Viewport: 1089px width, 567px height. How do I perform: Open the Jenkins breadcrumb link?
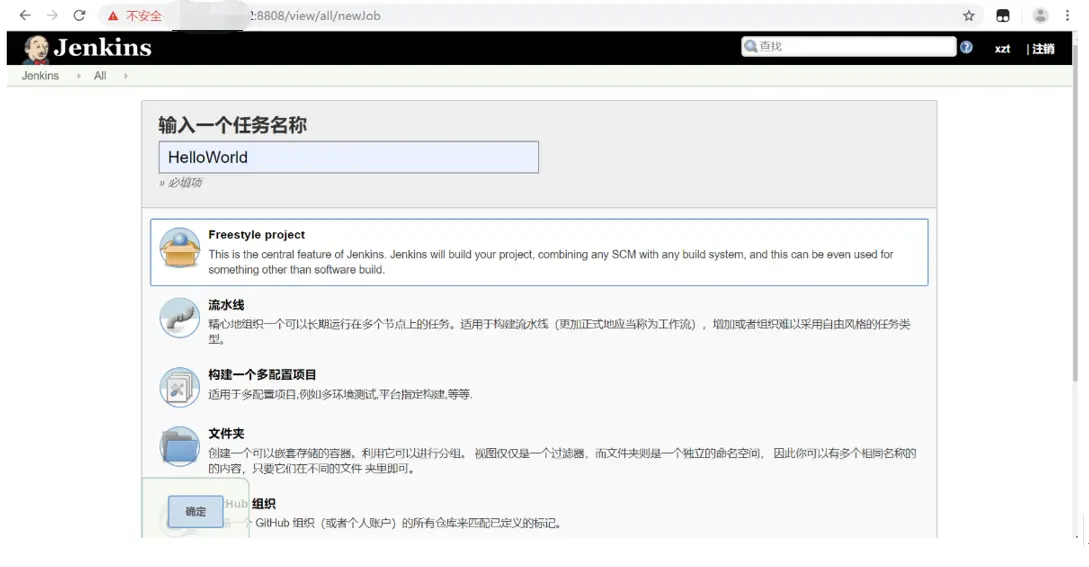(40, 76)
